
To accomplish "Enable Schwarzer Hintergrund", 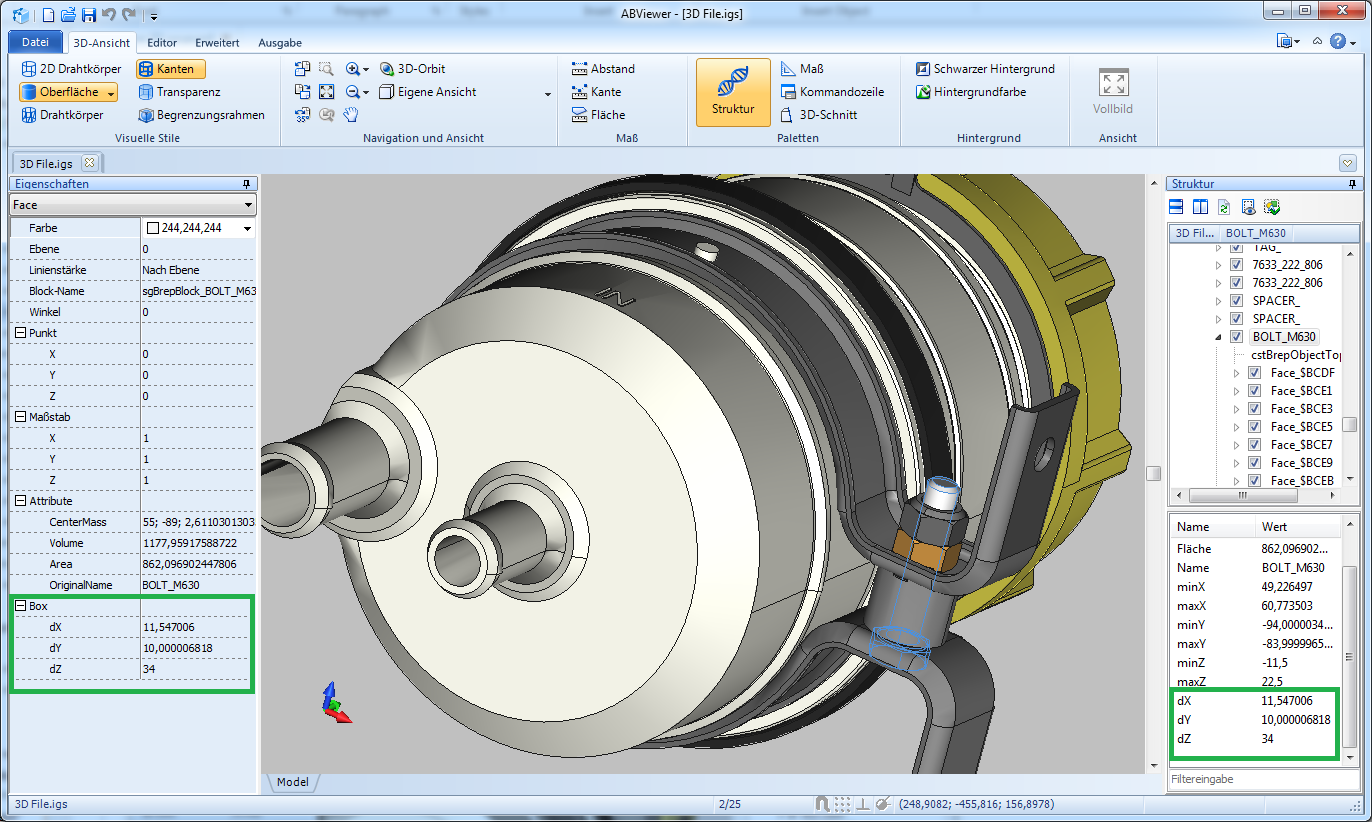I will point(985,69).
